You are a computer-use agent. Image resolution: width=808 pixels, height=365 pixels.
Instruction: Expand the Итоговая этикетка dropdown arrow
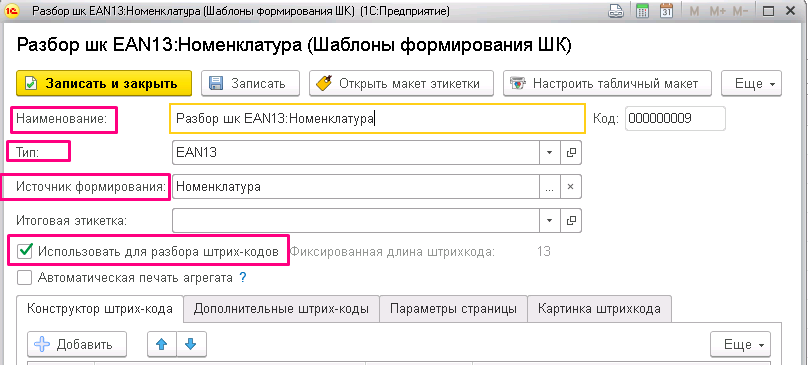pyautogui.click(x=549, y=220)
